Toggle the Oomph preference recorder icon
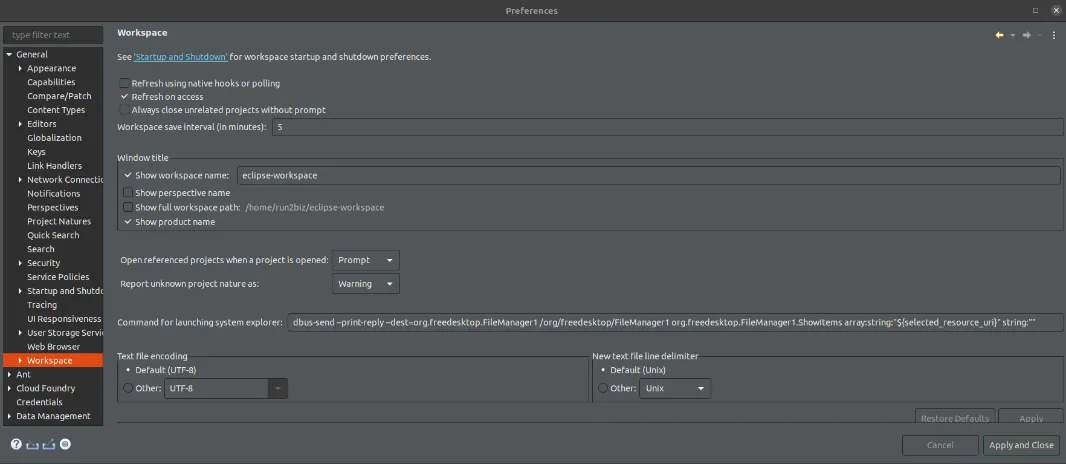 tap(65, 444)
